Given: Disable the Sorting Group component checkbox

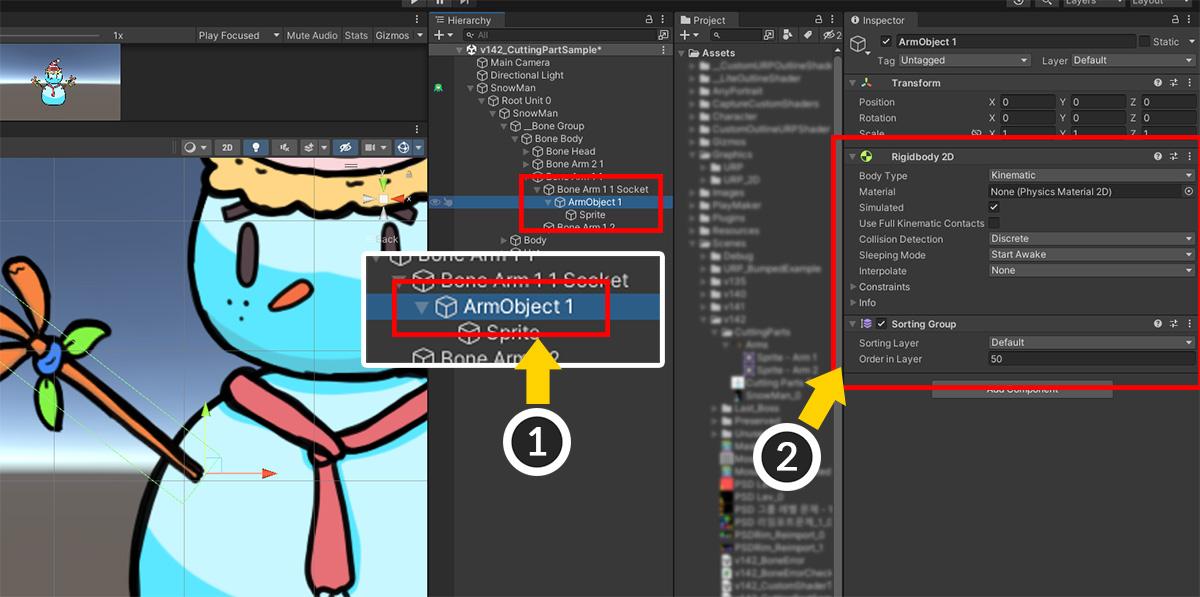Looking at the screenshot, I should pyautogui.click(x=881, y=324).
